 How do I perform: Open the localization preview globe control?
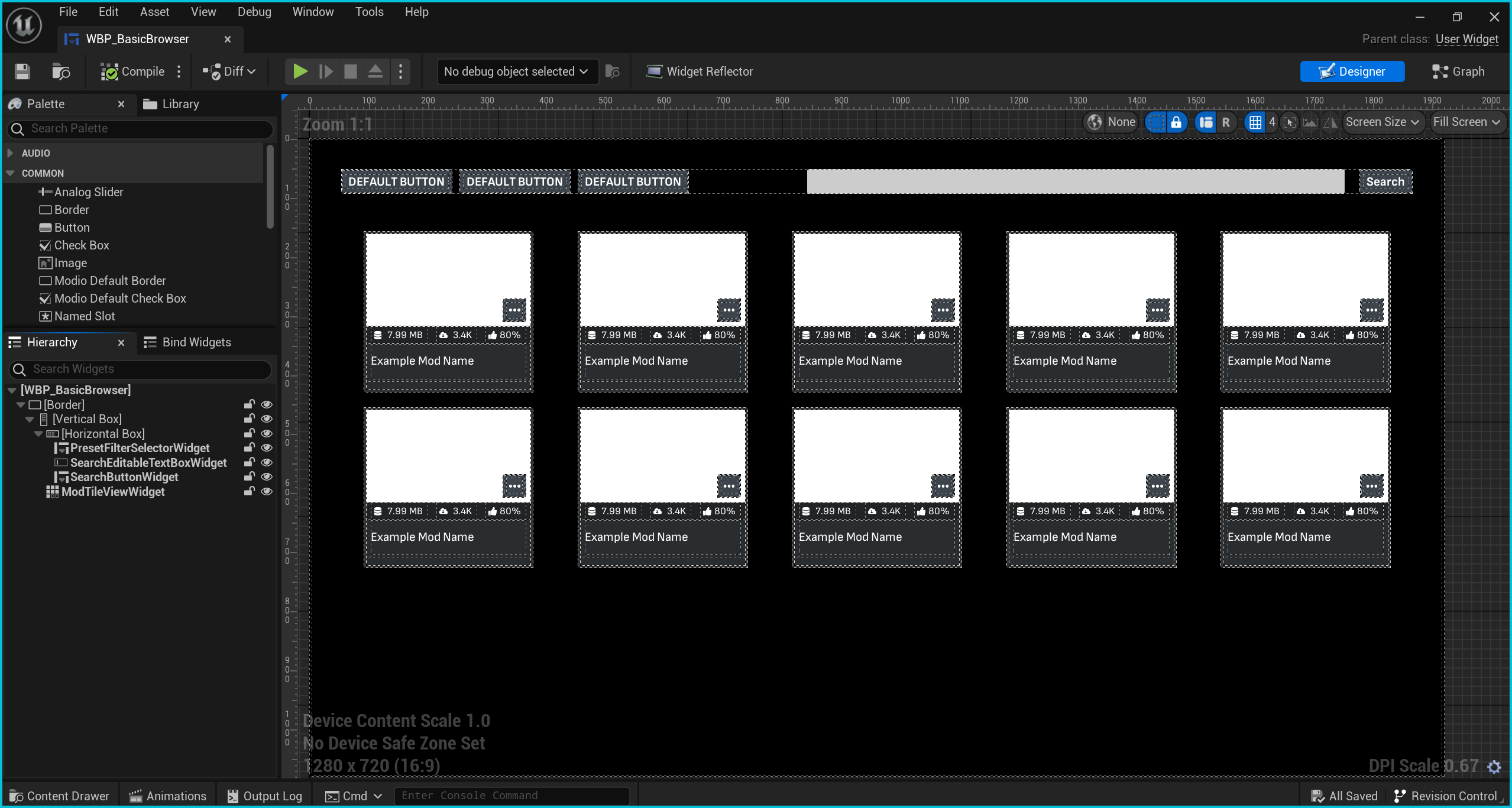[x=1095, y=122]
